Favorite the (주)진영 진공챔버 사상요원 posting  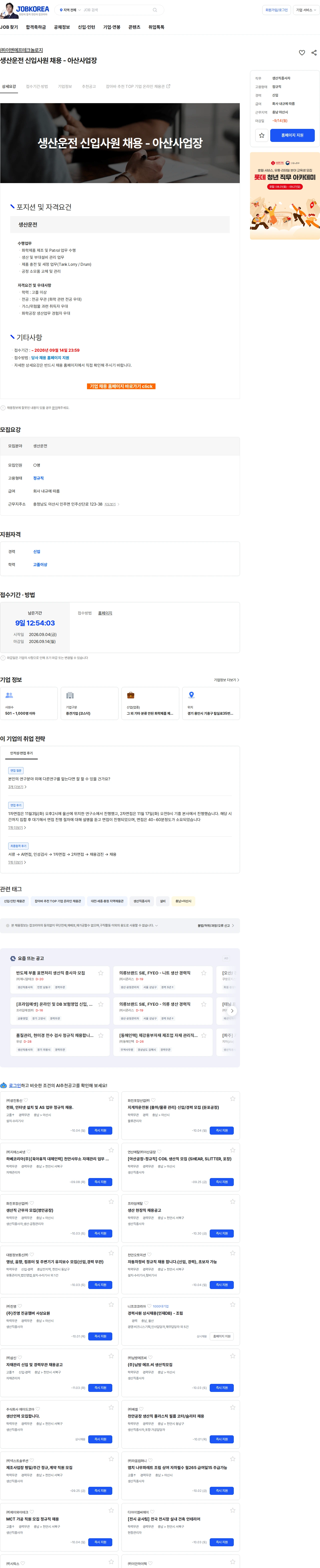111,1304
